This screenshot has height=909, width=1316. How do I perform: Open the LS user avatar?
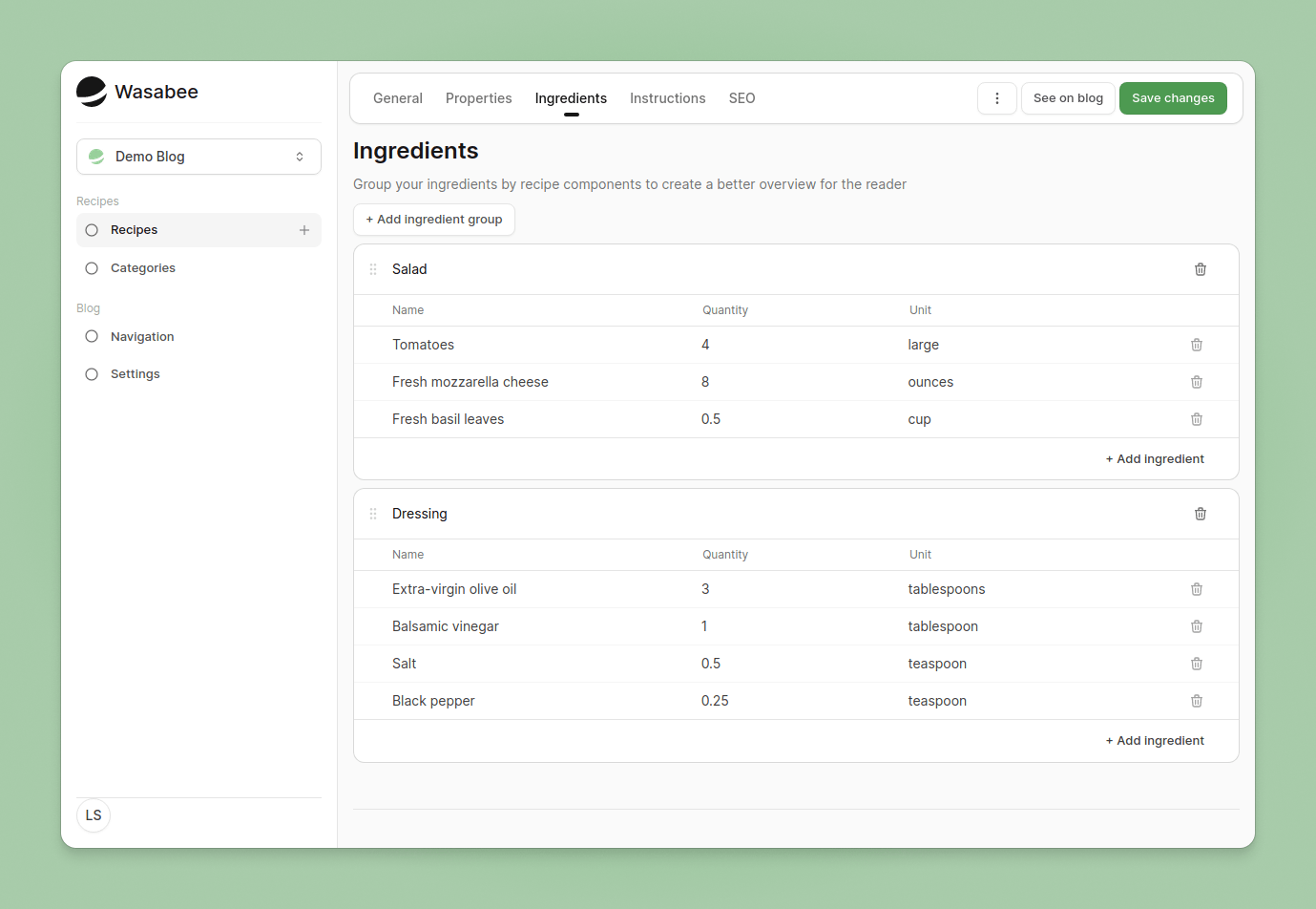point(94,815)
